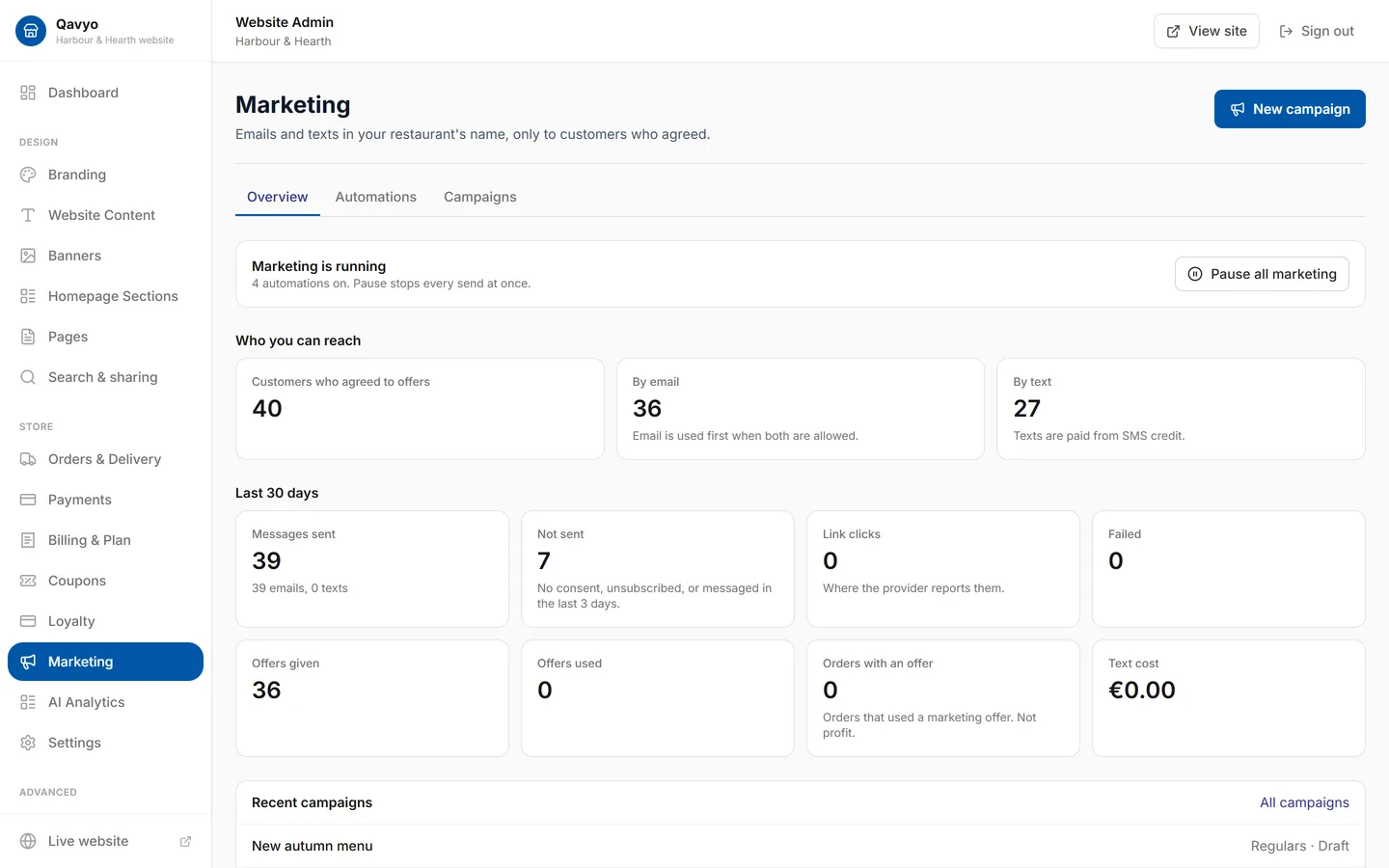Click the Pages document icon

(x=28, y=337)
